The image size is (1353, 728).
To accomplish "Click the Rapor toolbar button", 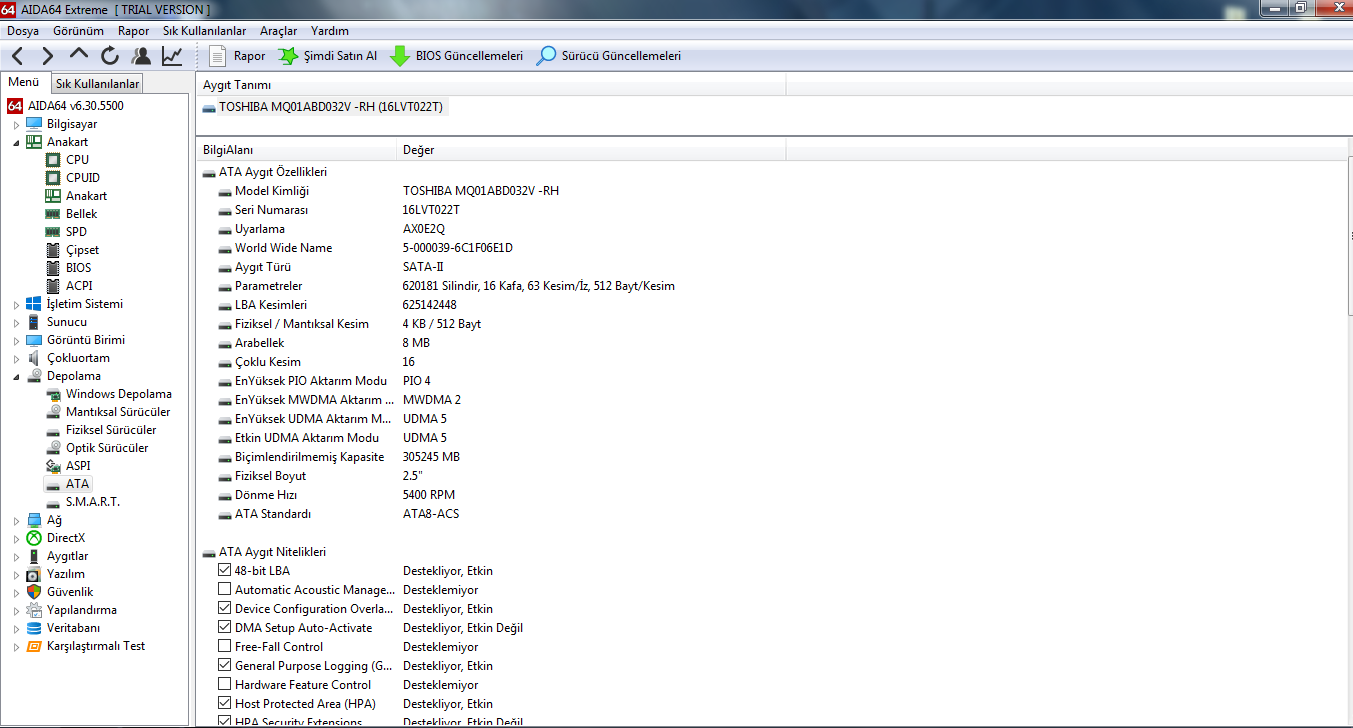I will point(238,56).
